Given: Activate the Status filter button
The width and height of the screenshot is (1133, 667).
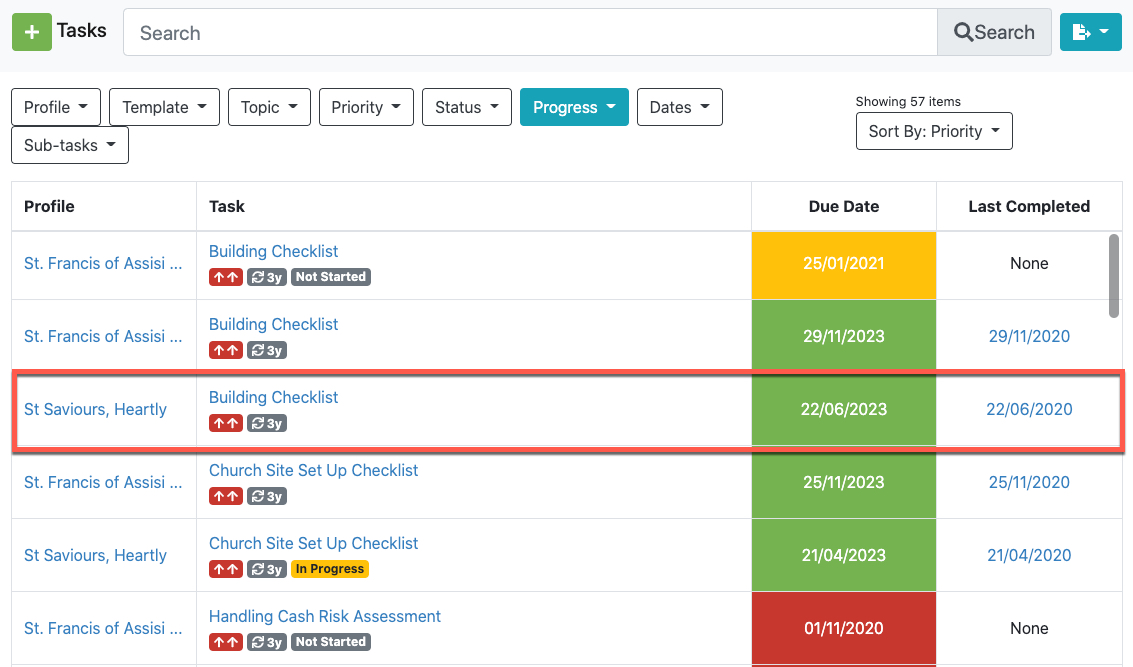Looking at the screenshot, I should 466,107.
